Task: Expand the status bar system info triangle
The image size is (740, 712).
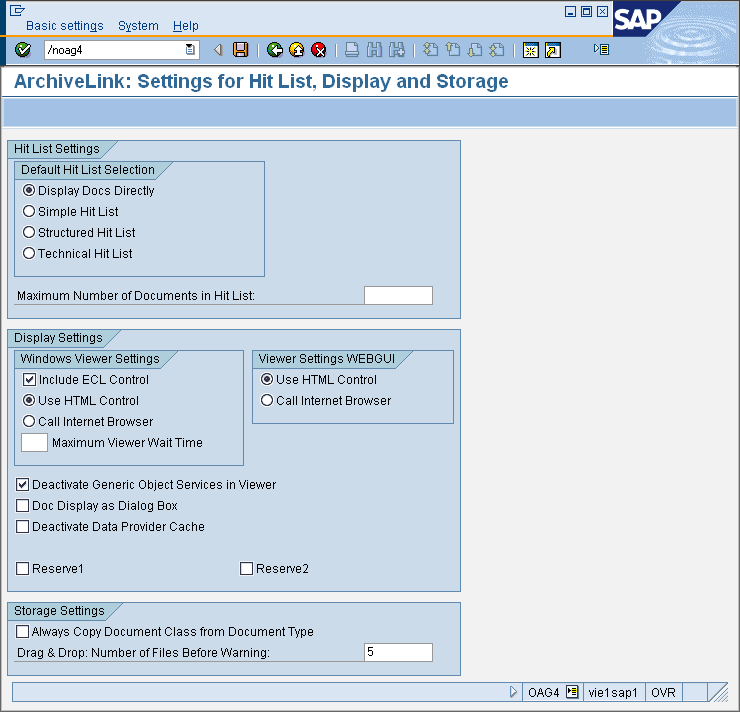Action: coord(514,692)
